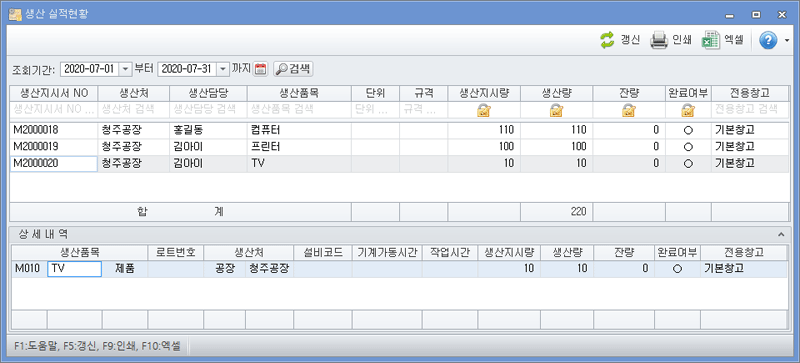The image size is (800, 363).
Task: Toggle 완료여부 circle for M2000019 row
Action: (x=688, y=147)
